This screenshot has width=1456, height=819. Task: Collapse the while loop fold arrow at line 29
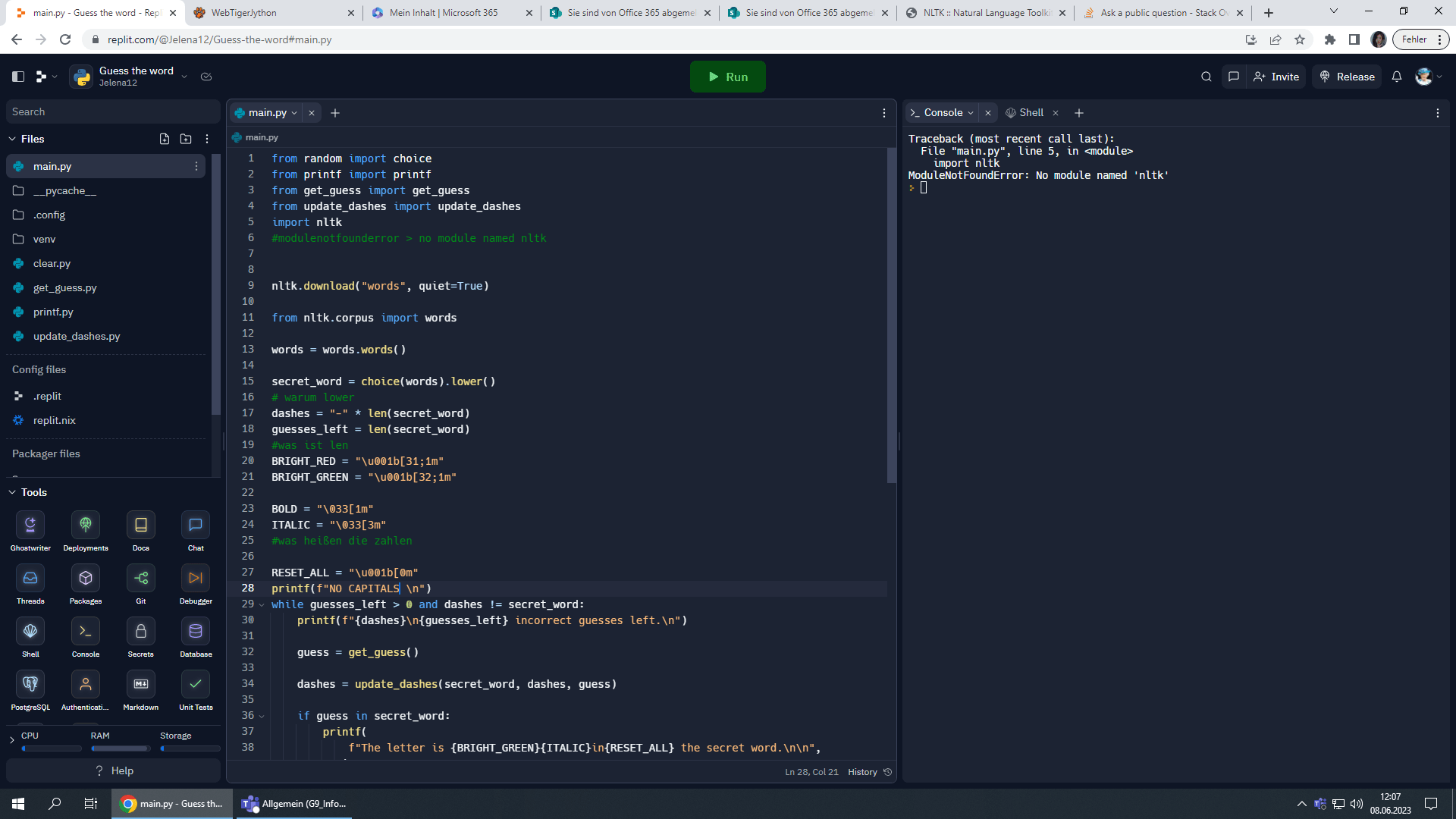point(262,605)
